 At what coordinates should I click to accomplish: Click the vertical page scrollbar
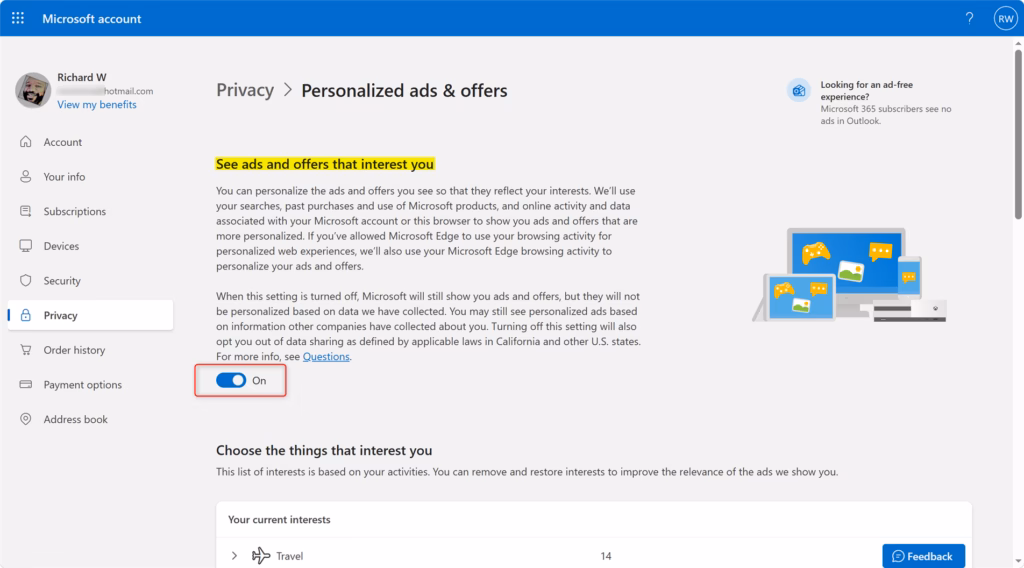pyautogui.click(x=1018, y=134)
